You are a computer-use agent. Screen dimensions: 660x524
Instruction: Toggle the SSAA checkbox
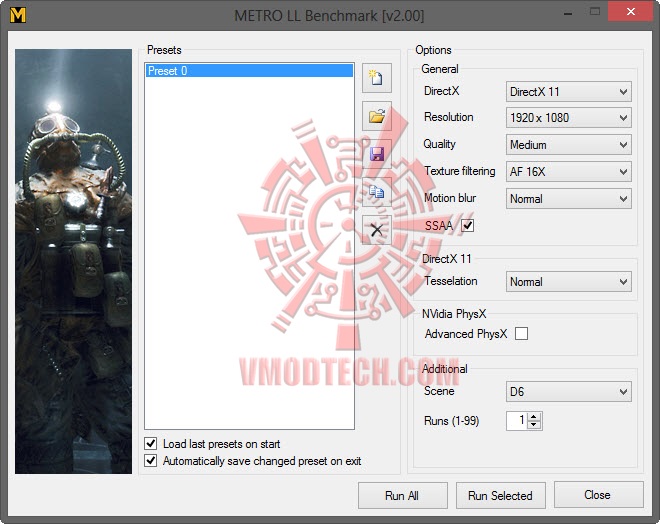[467, 226]
